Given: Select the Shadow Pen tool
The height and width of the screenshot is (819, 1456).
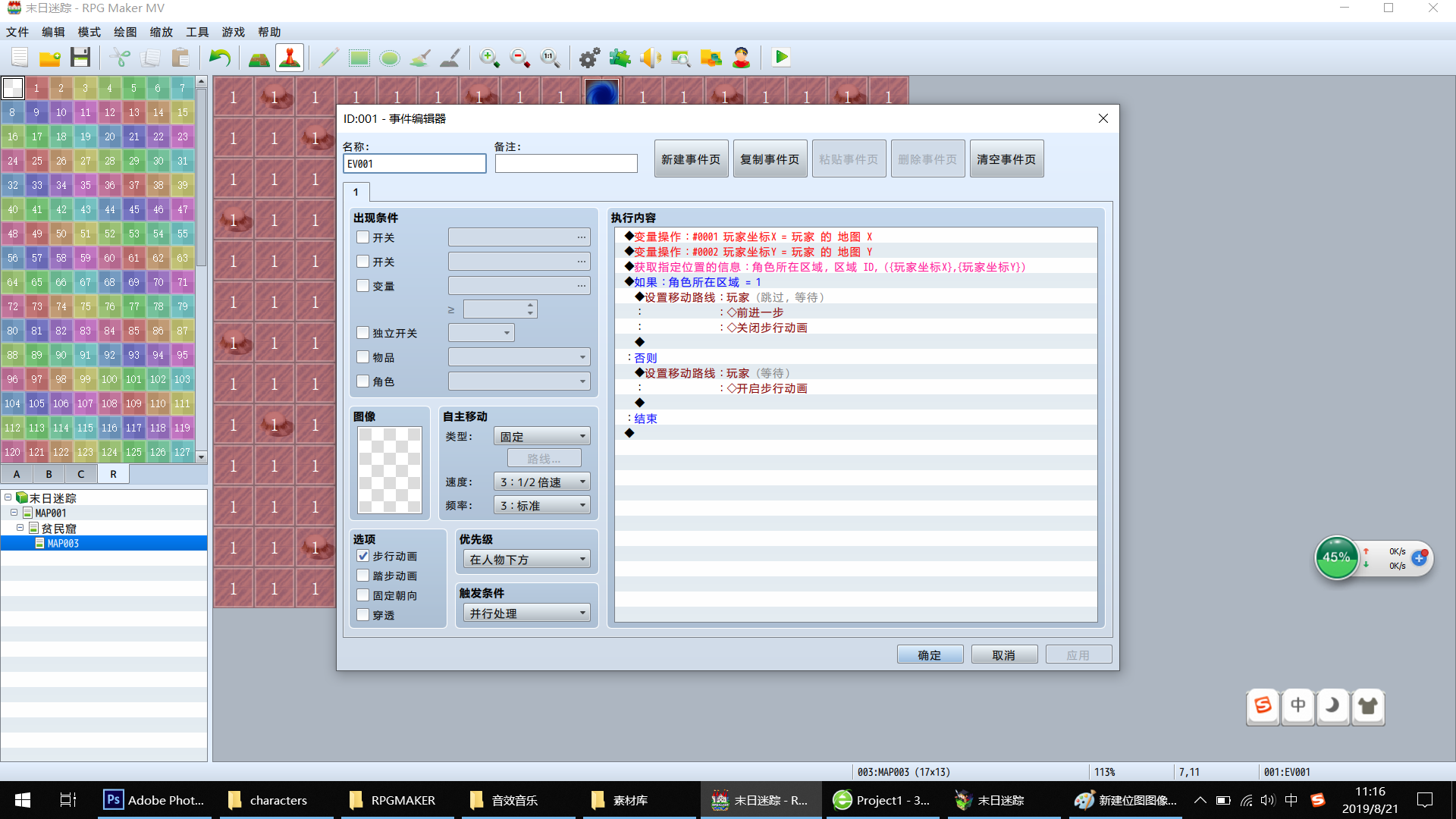Looking at the screenshot, I should pyautogui.click(x=450, y=58).
